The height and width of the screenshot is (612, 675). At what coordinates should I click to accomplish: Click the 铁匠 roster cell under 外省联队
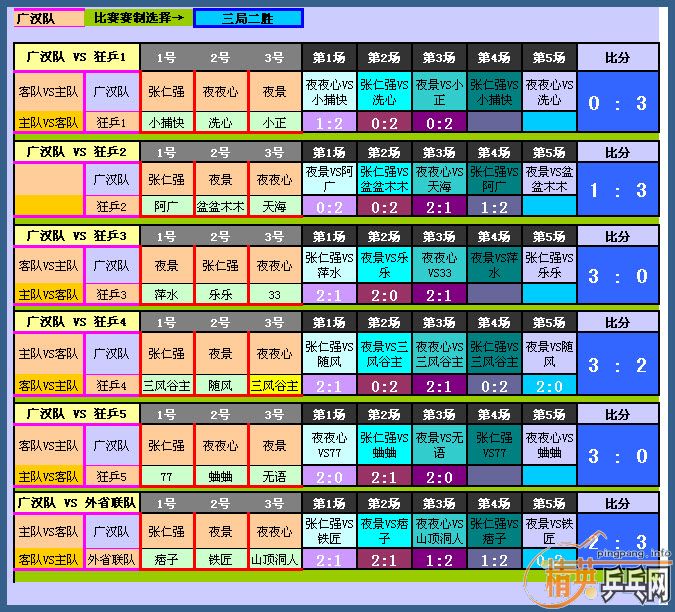[220, 559]
